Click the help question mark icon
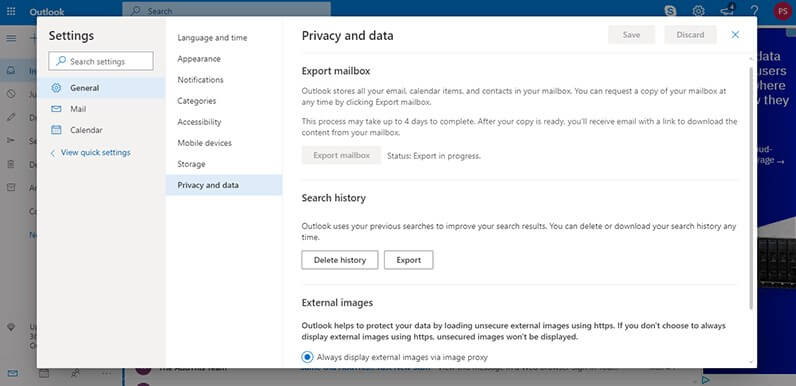Screen dimensions: 796x386 (754, 11)
